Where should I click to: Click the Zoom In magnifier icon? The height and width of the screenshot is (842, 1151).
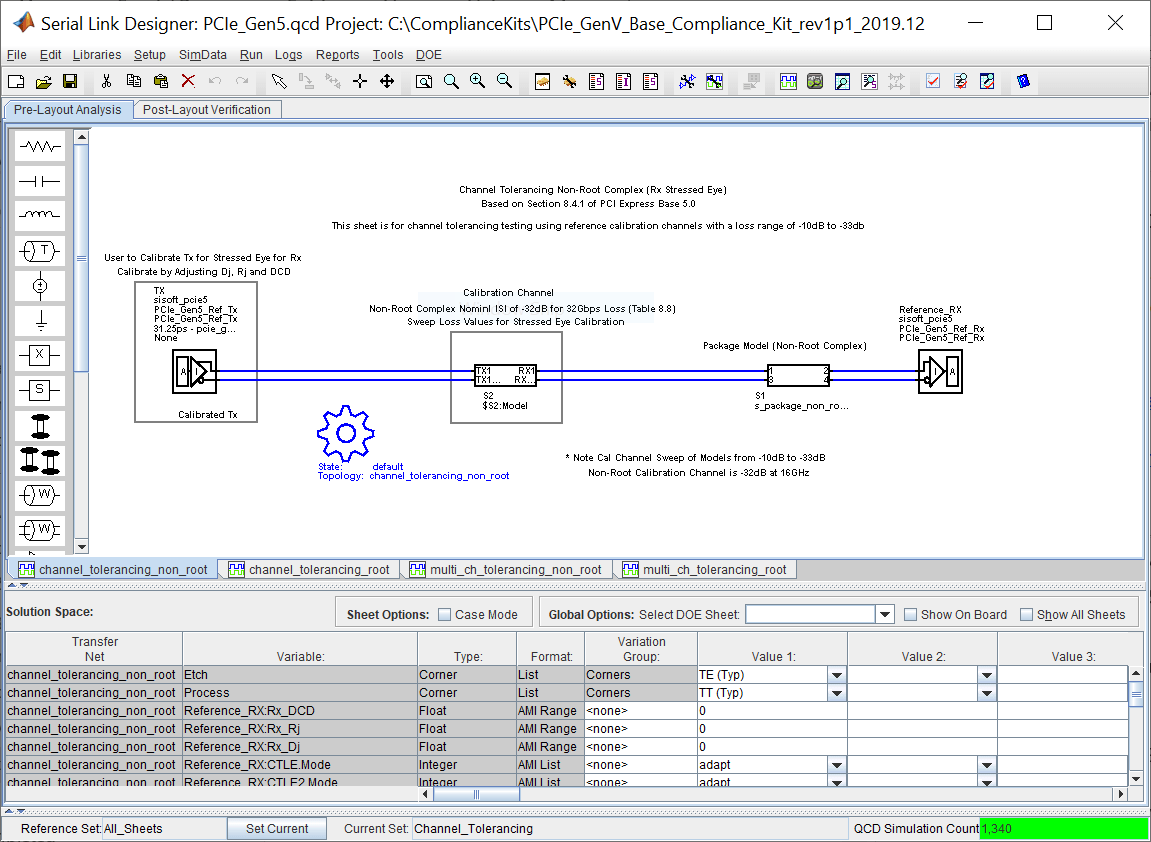[x=477, y=81]
